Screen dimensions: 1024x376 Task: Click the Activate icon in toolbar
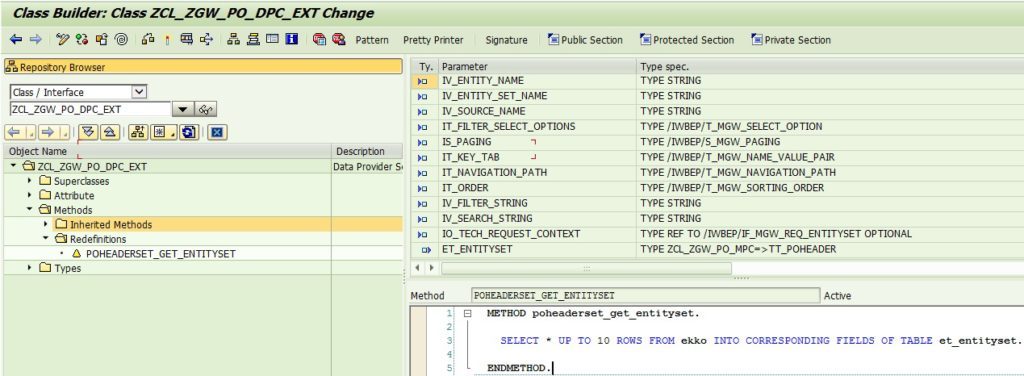[167, 40]
